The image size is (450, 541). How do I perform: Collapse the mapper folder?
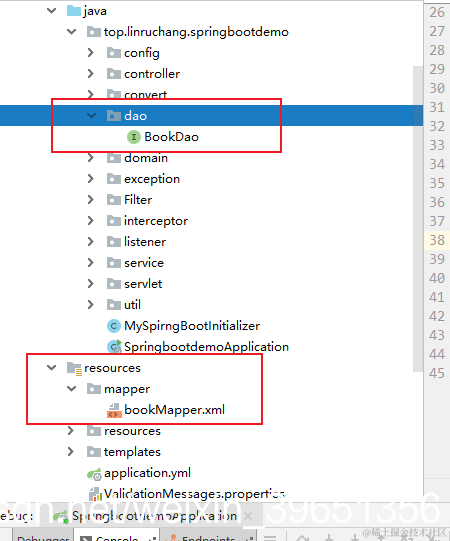pyautogui.click(x=71, y=389)
